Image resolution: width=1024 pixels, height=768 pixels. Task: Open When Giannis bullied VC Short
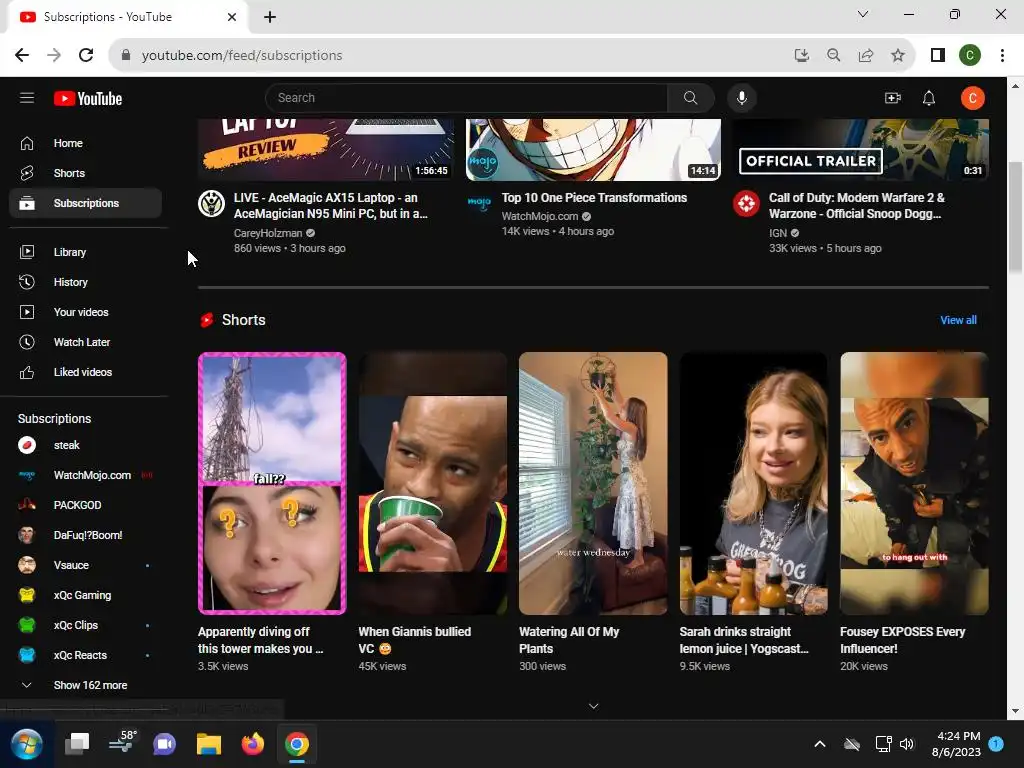pos(432,483)
